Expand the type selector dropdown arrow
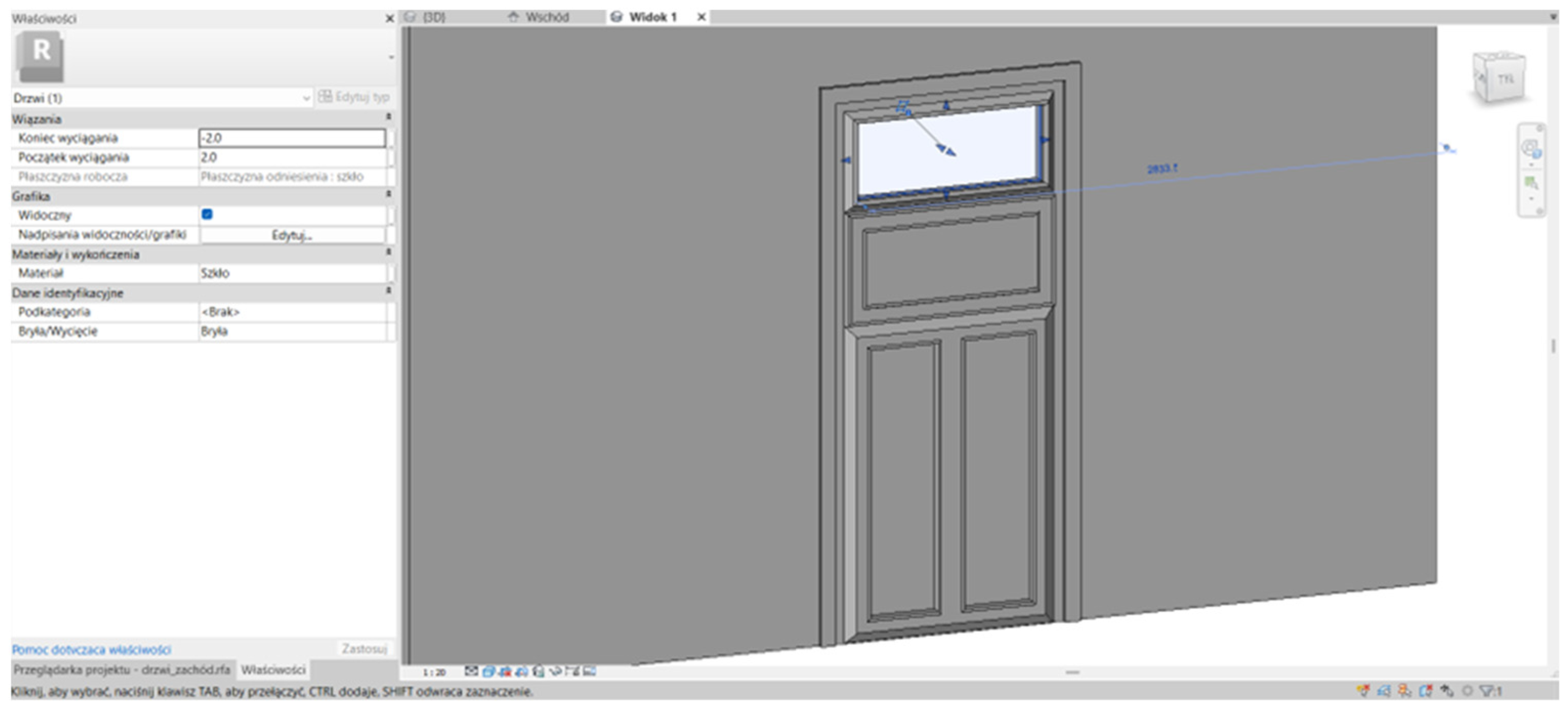The image size is (1568, 712). pyautogui.click(x=391, y=58)
